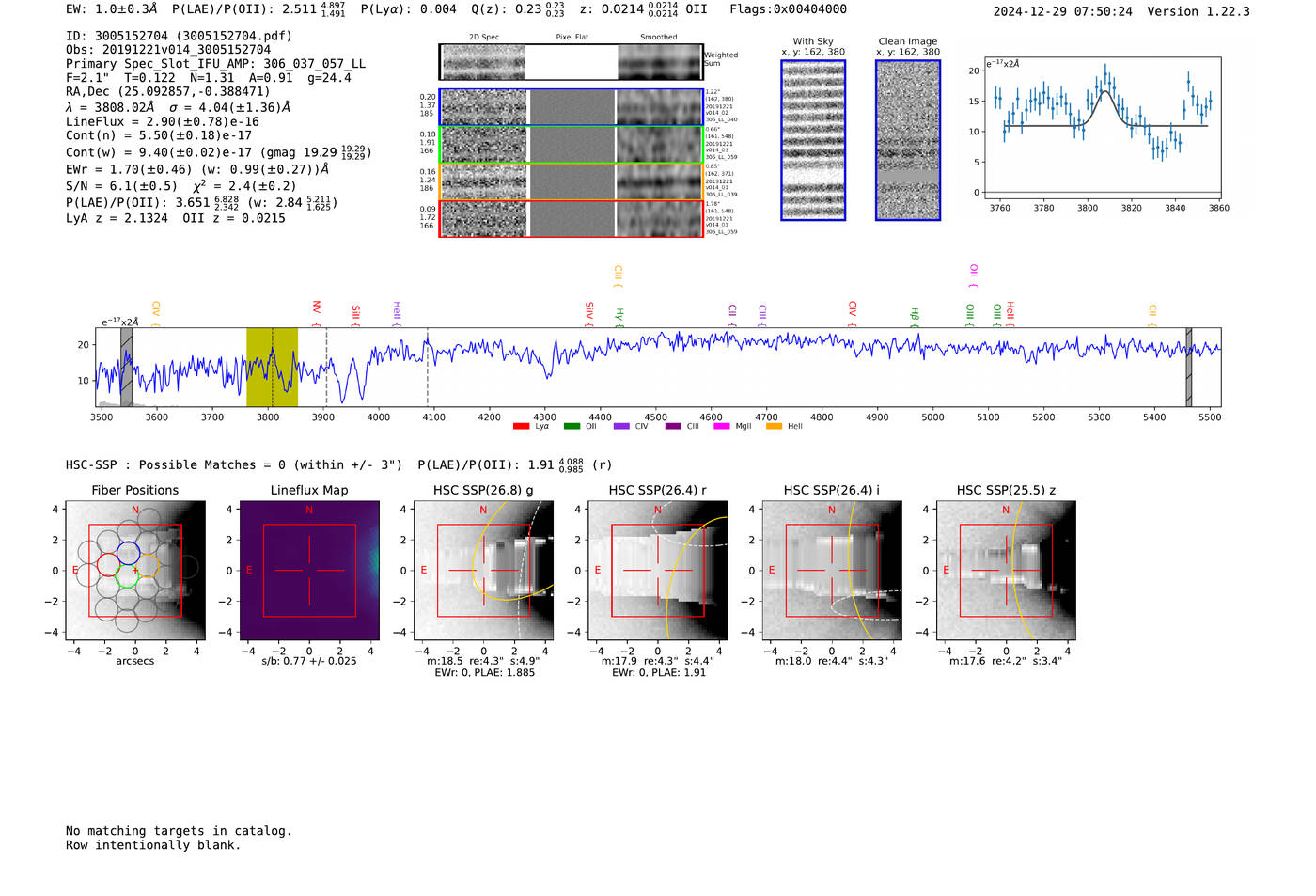1316x896 pixels.
Task: Click the orange CIII] marker above spectrum
Action: tap(618, 275)
